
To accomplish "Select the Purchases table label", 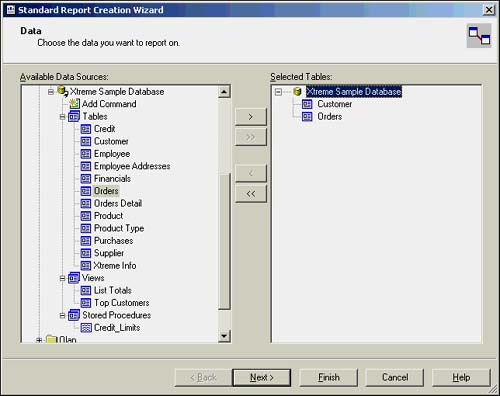I will point(113,241).
